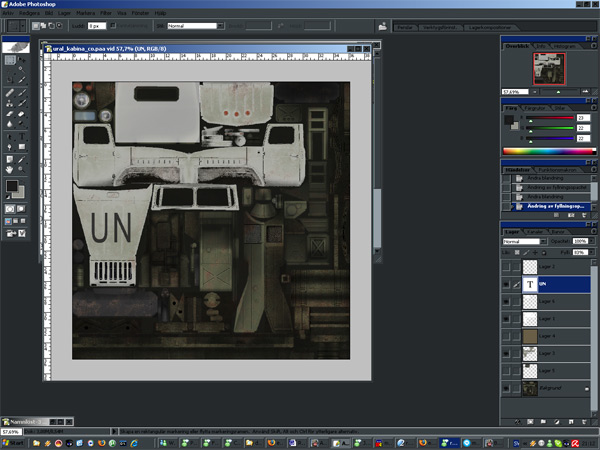Select the Hand tool
The width and height of the screenshot is (600, 450).
9,170
